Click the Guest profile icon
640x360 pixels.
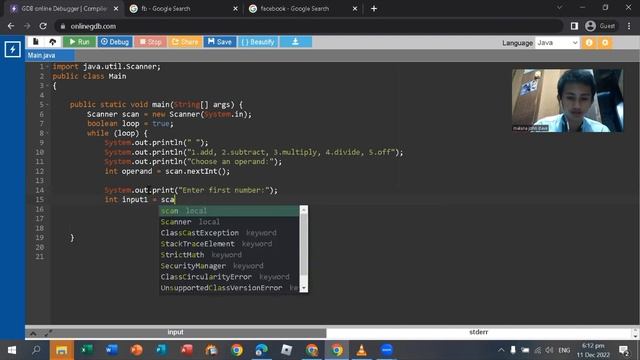600,26
